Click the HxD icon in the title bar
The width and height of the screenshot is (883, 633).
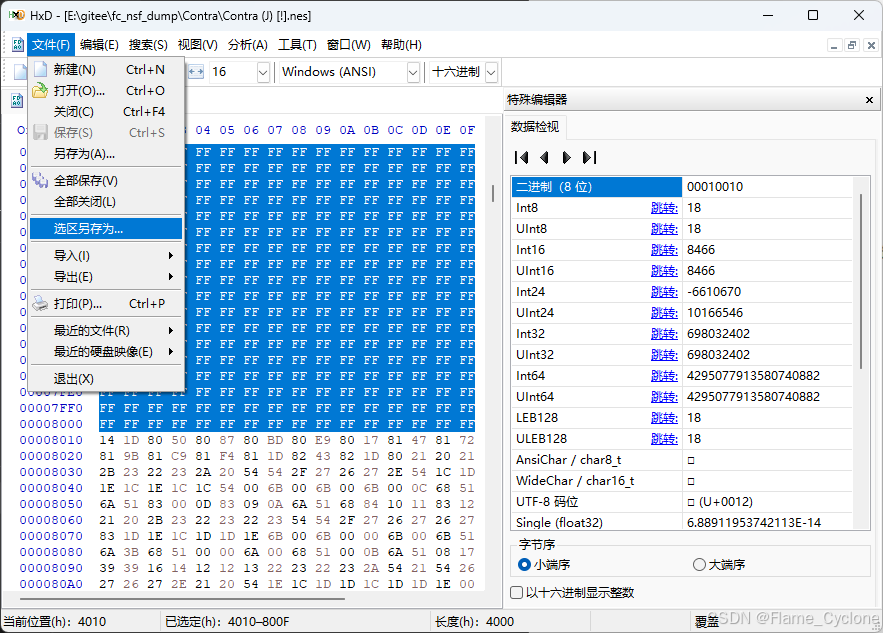click(17, 15)
